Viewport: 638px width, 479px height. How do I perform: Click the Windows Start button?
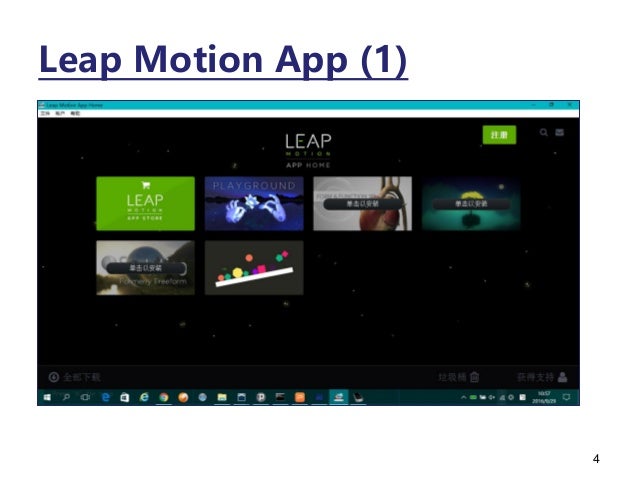(47, 397)
